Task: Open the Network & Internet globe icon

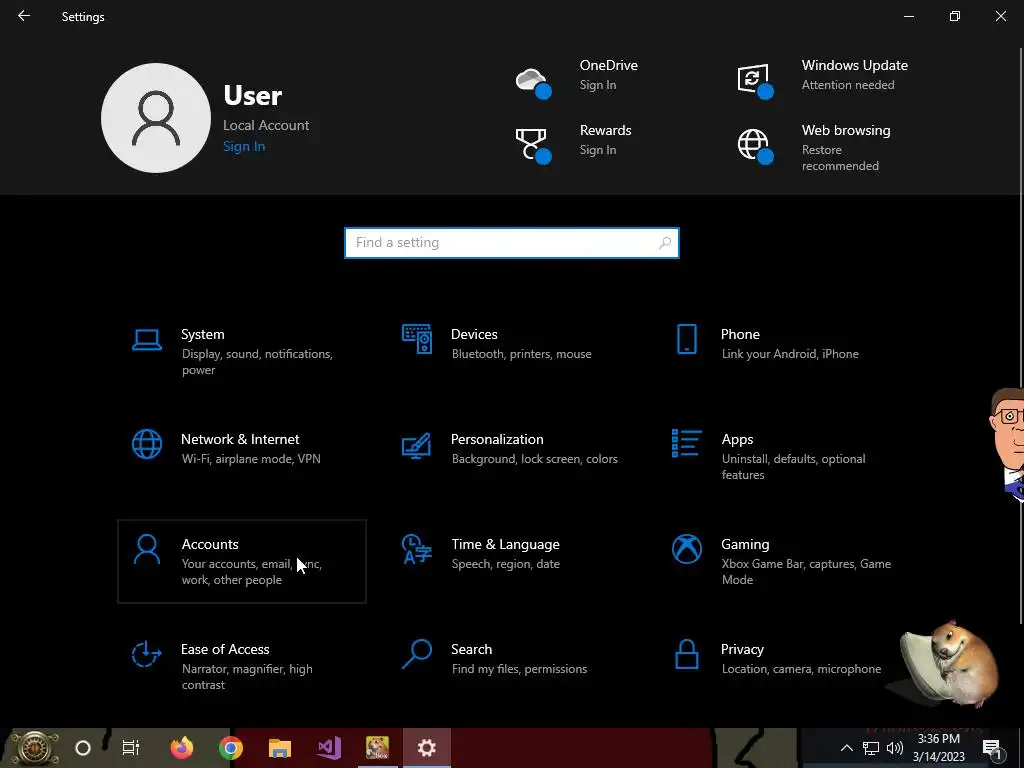Action: pyautogui.click(x=147, y=444)
